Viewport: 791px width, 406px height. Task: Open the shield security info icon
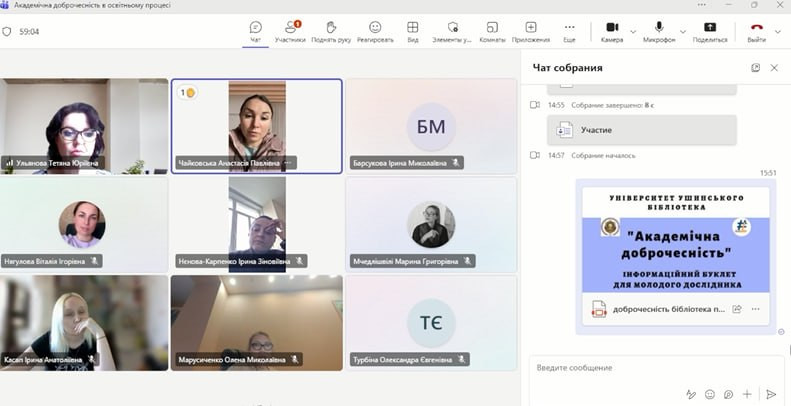(8, 31)
